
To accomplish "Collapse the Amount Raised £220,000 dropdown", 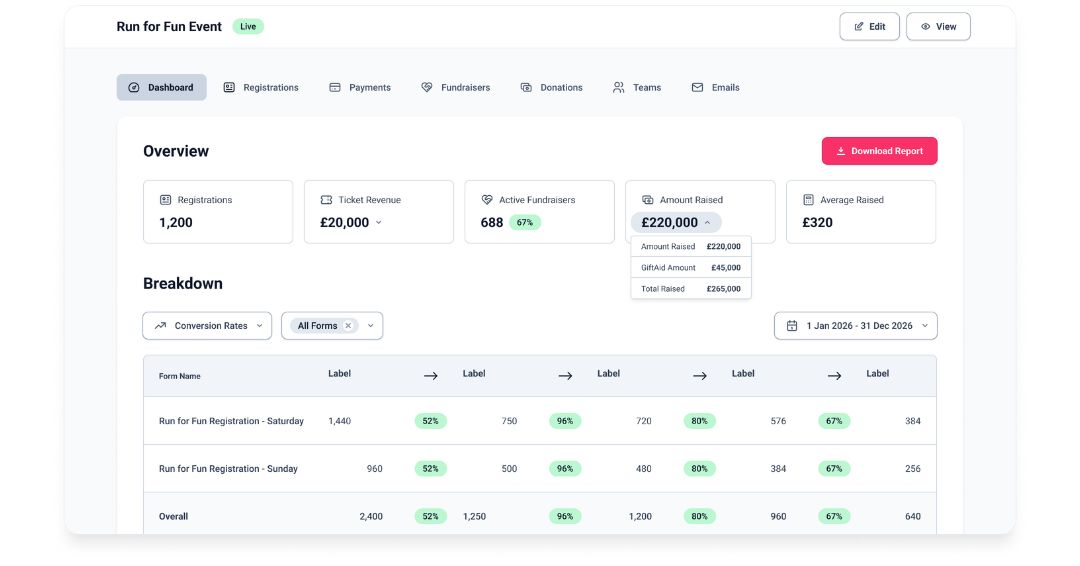I will click(x=676, y=222).
